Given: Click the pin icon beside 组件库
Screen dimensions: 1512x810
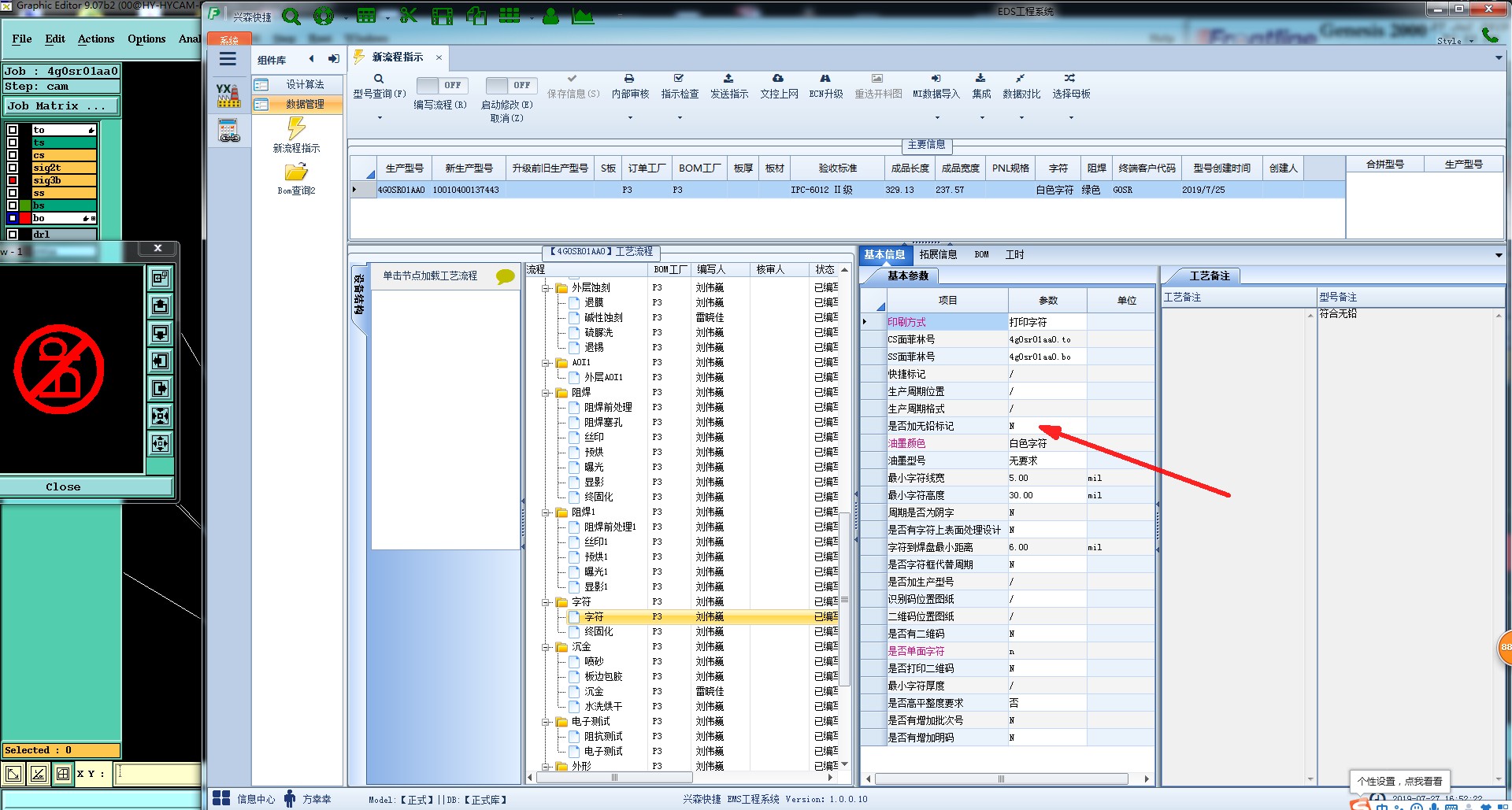Looking at the screenshot, I should coord(334,59).
